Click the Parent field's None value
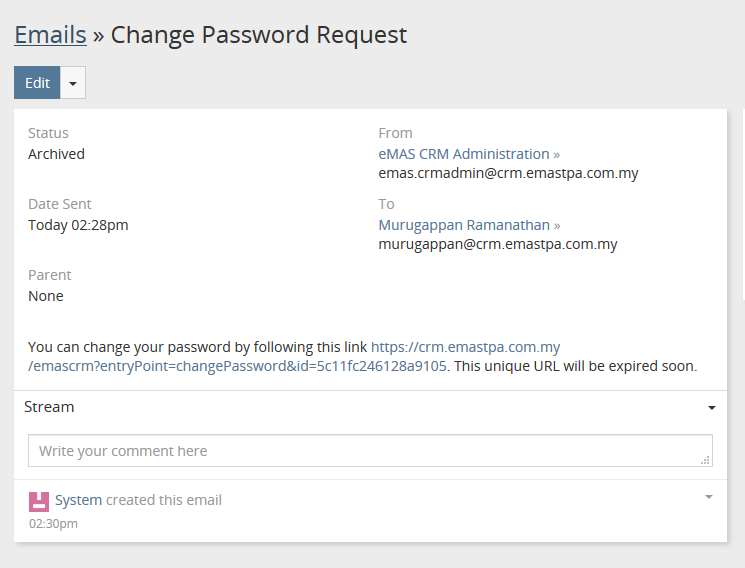This screenshot has width=745, height=568. (x=45, y=296)
